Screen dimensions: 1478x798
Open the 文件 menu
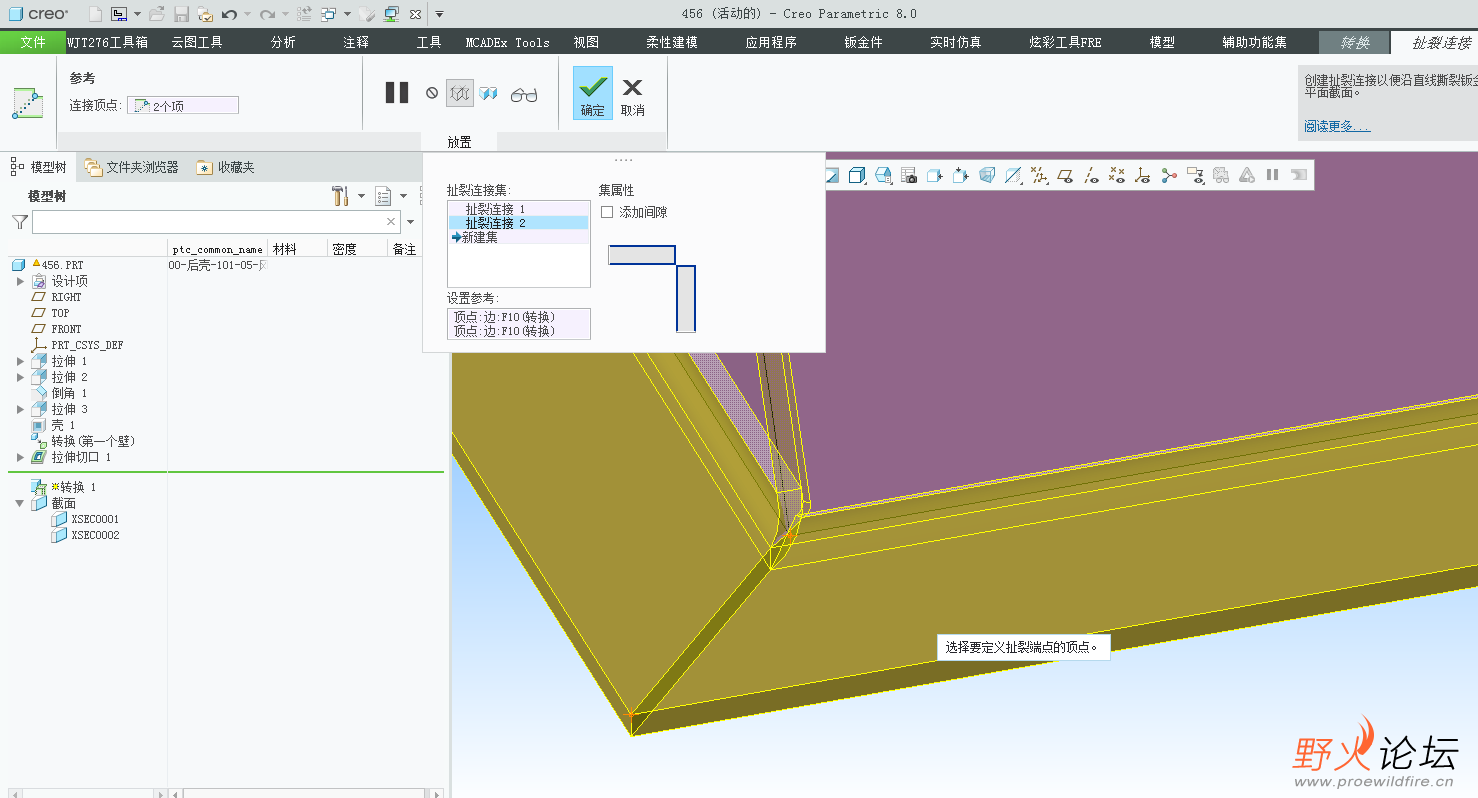tap(33, 42)
